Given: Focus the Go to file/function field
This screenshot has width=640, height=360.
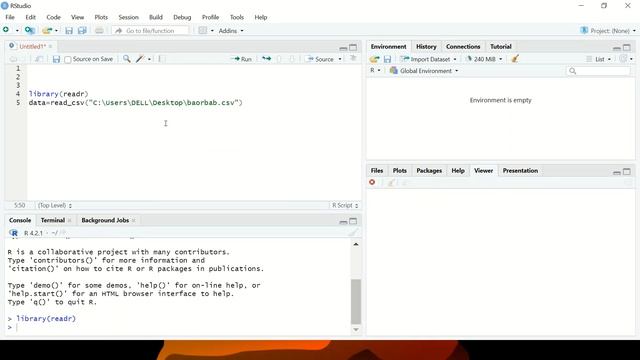Looking at the screenshot, I should click(x=150, y=31).
